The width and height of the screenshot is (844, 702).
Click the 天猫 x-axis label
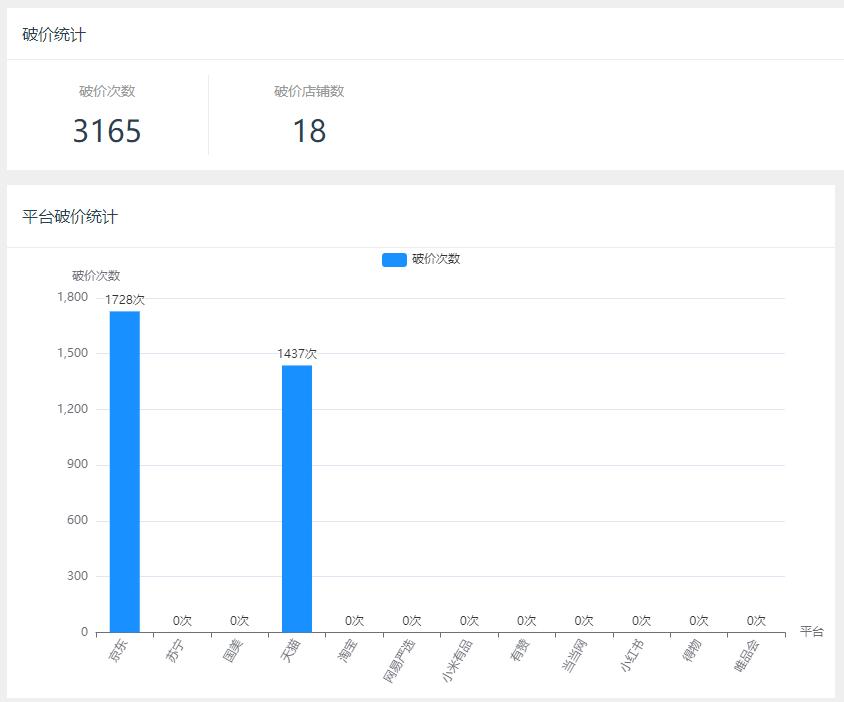[290, 651]
